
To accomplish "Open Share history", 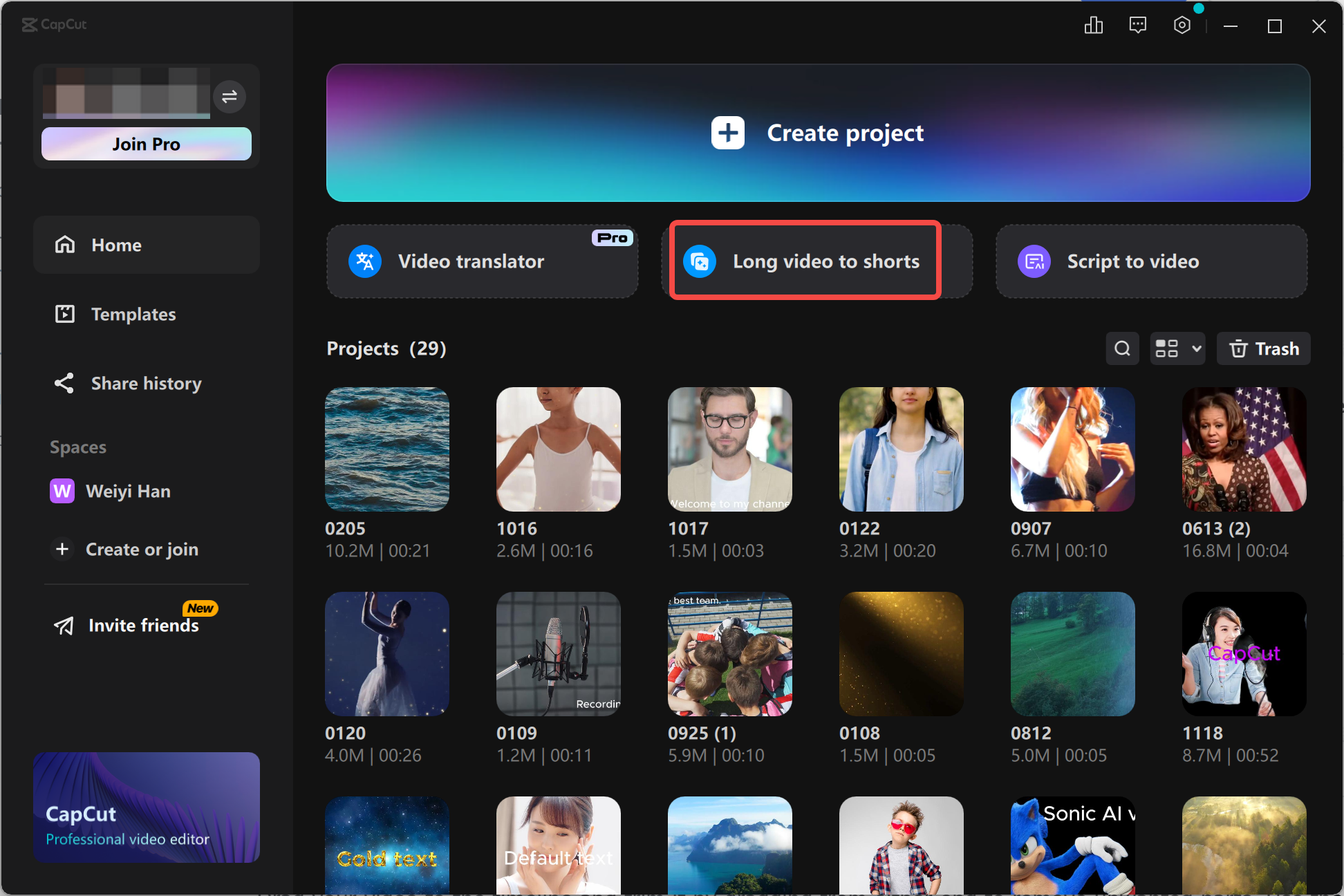I will 146,383.
